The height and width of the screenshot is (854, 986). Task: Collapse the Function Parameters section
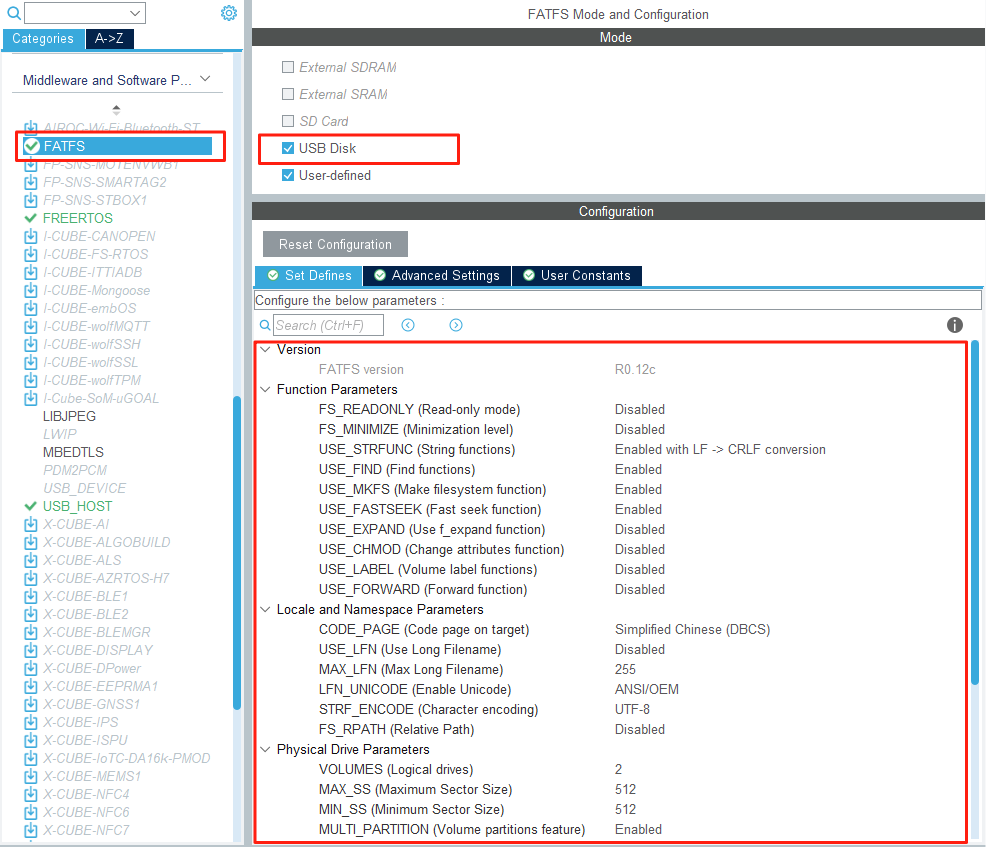coord(265,390)
